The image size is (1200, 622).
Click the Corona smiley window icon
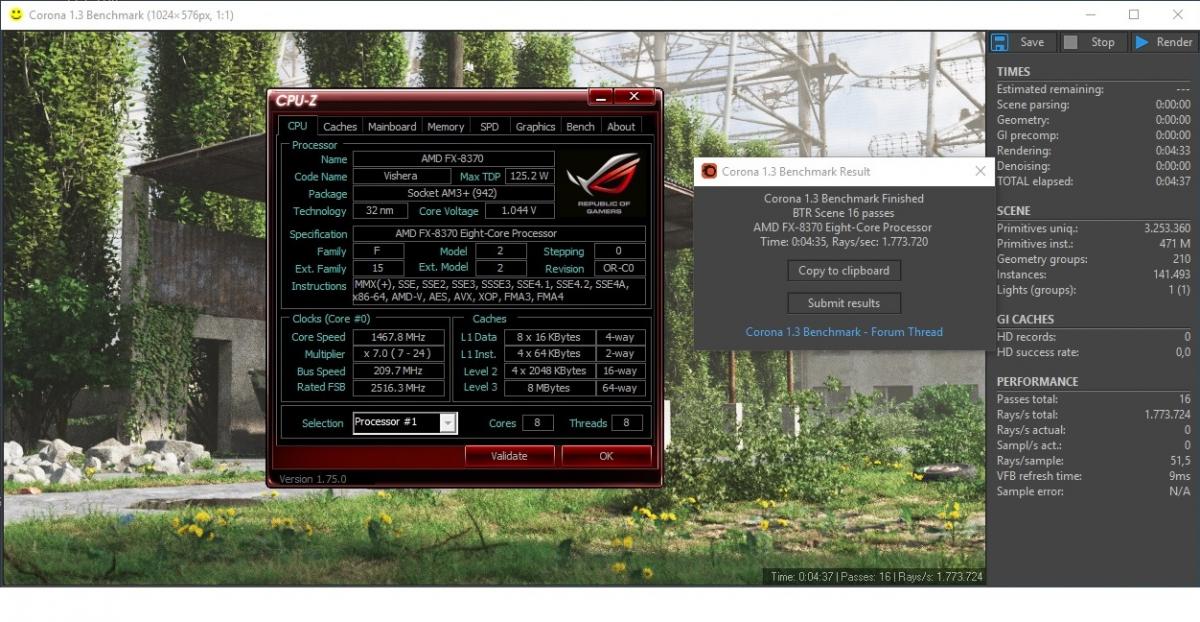click(x=15, y=15)
